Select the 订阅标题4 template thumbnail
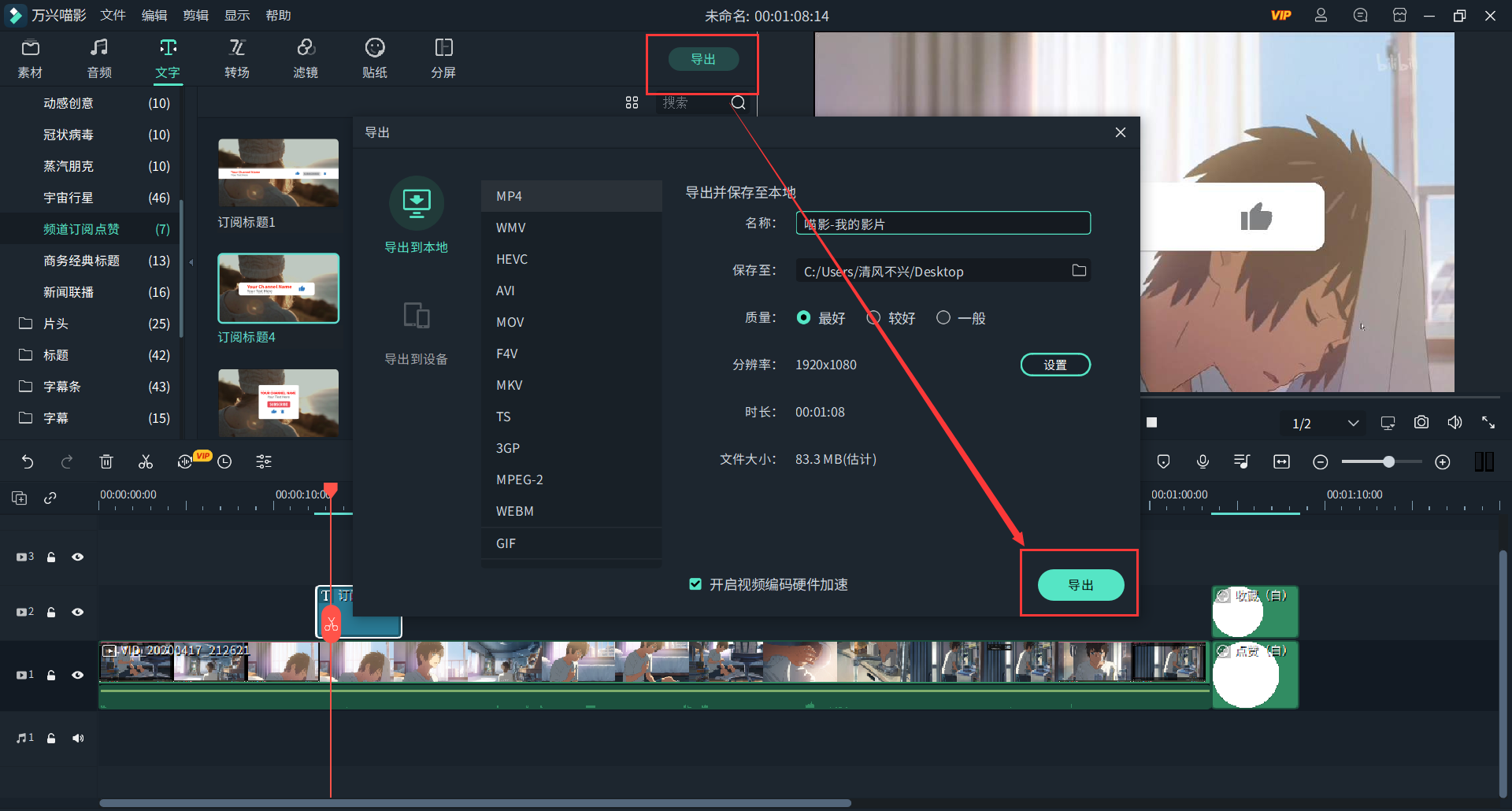Screen dimensions: 1512x811 click(x=278, y=287)
